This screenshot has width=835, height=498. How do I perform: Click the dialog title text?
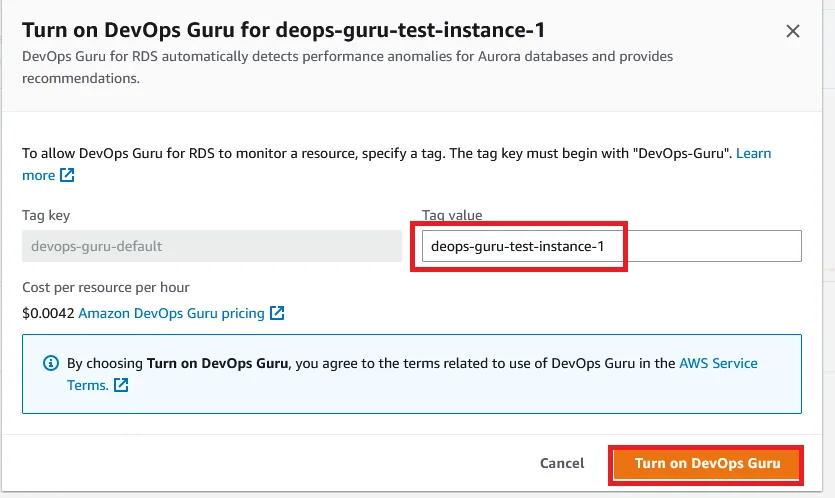click(283, 30)
